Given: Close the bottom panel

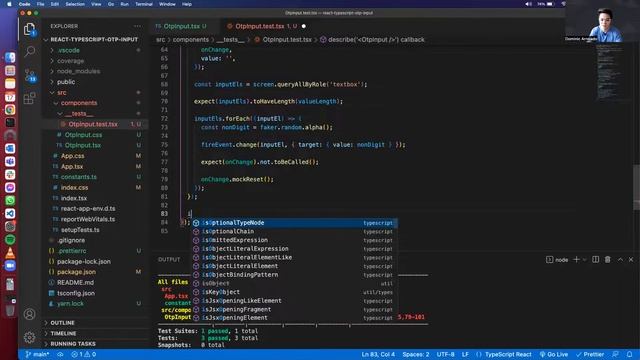Looking at the screenshot, I should pyautogui.click(x=631, y=260).
